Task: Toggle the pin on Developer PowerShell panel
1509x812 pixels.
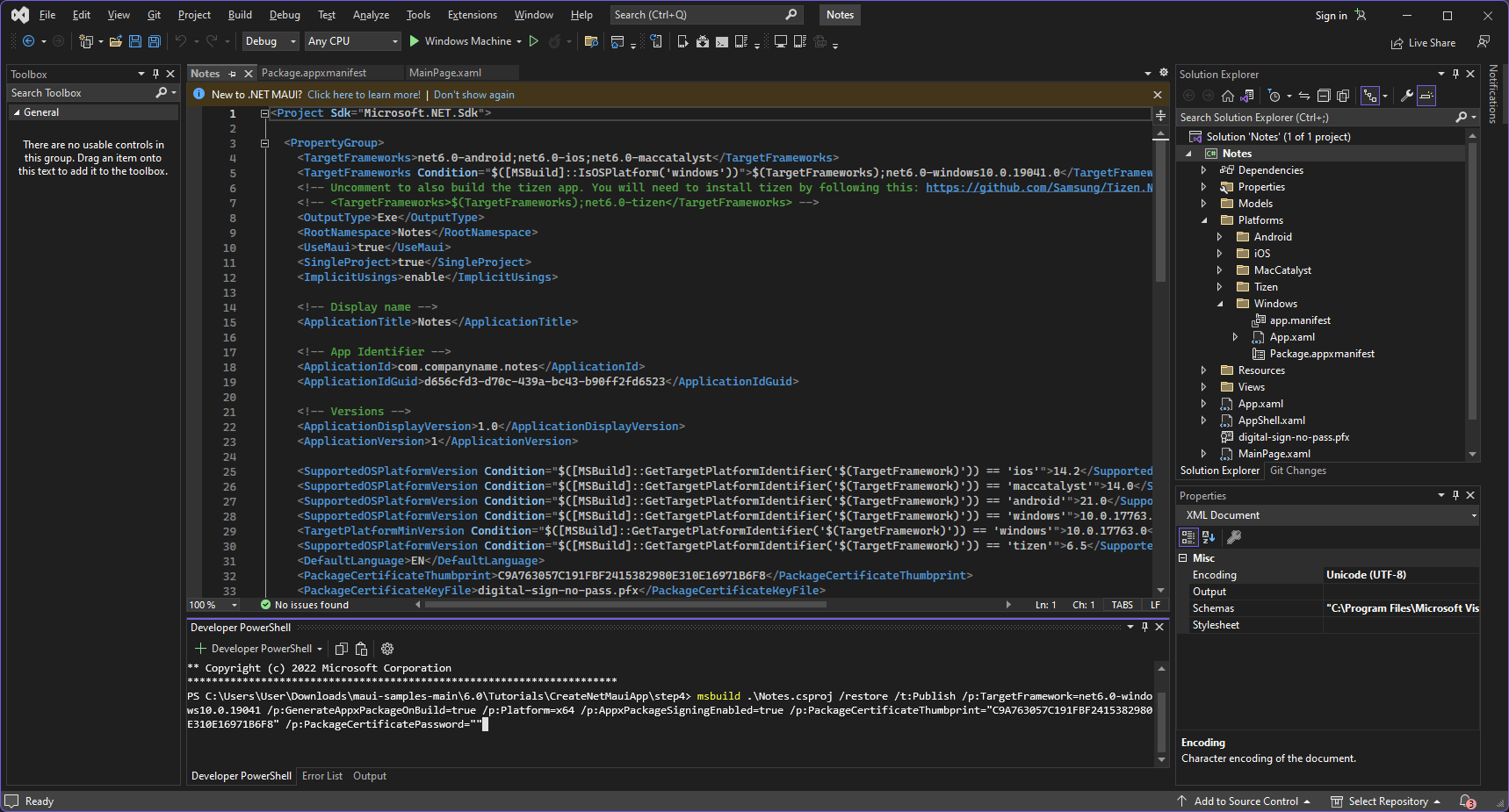Action: point(1144,627)
